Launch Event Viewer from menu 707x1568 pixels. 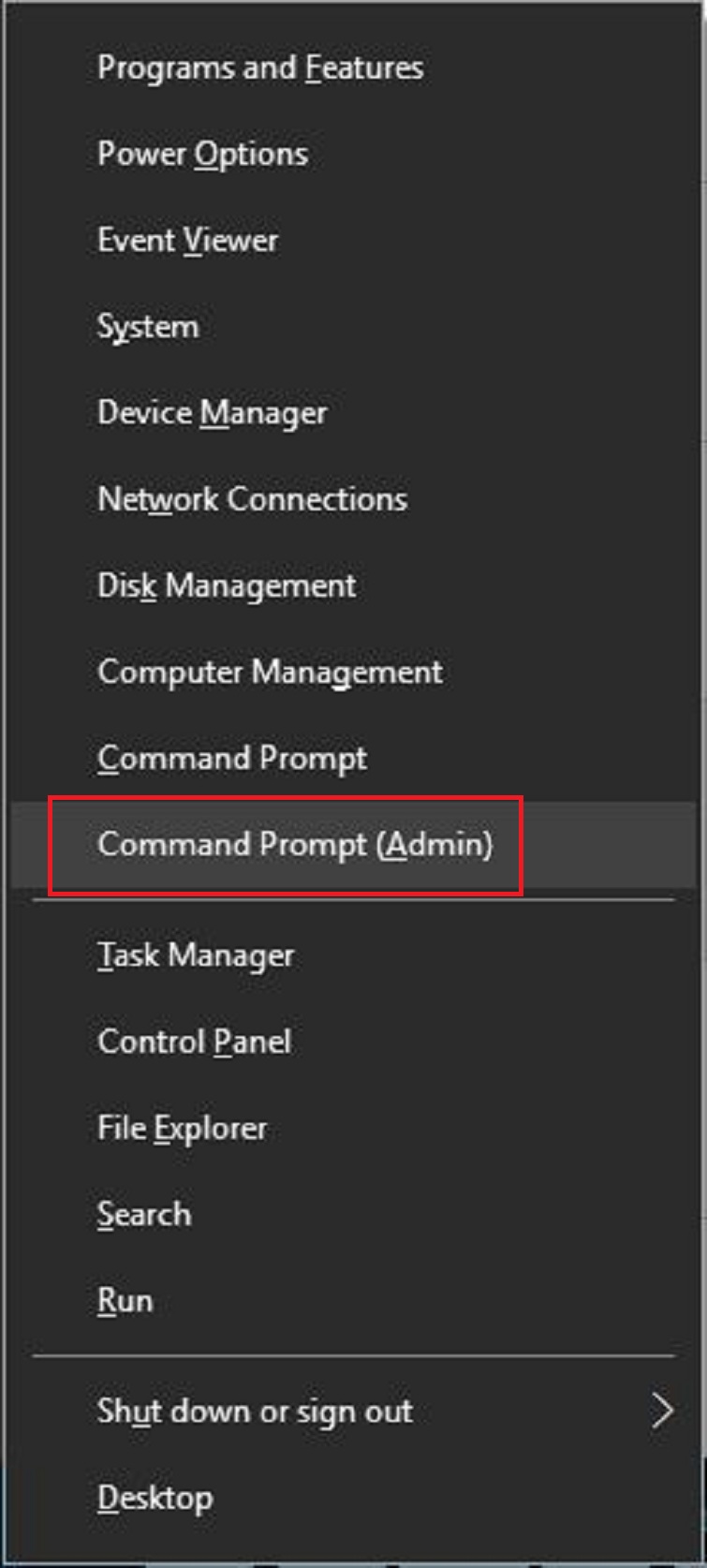click(187, 241)
